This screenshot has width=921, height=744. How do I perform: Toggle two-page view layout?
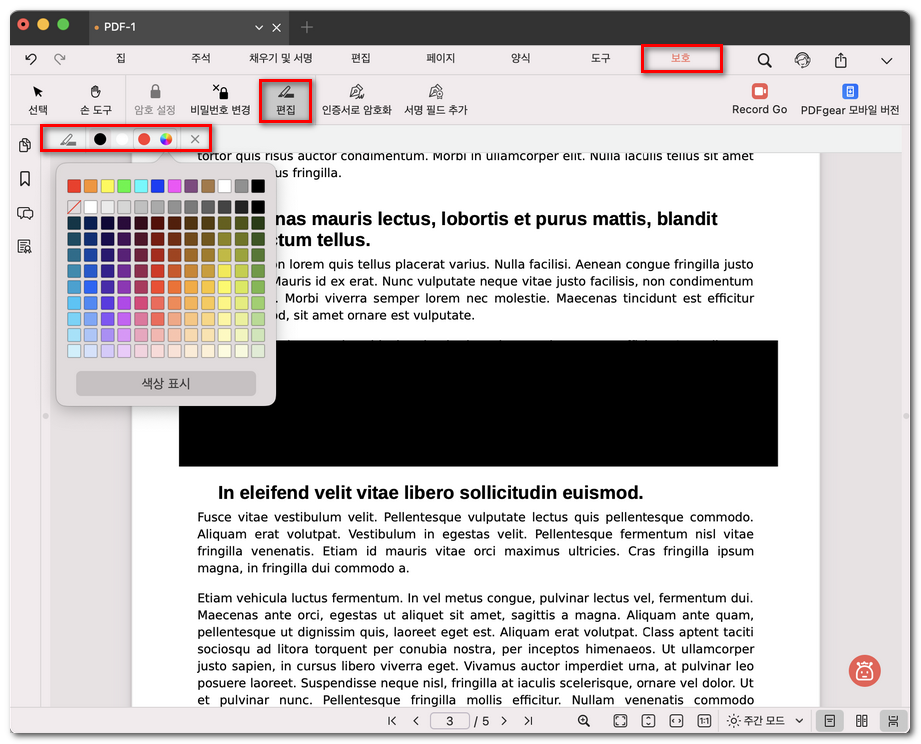tap(861, 721)
